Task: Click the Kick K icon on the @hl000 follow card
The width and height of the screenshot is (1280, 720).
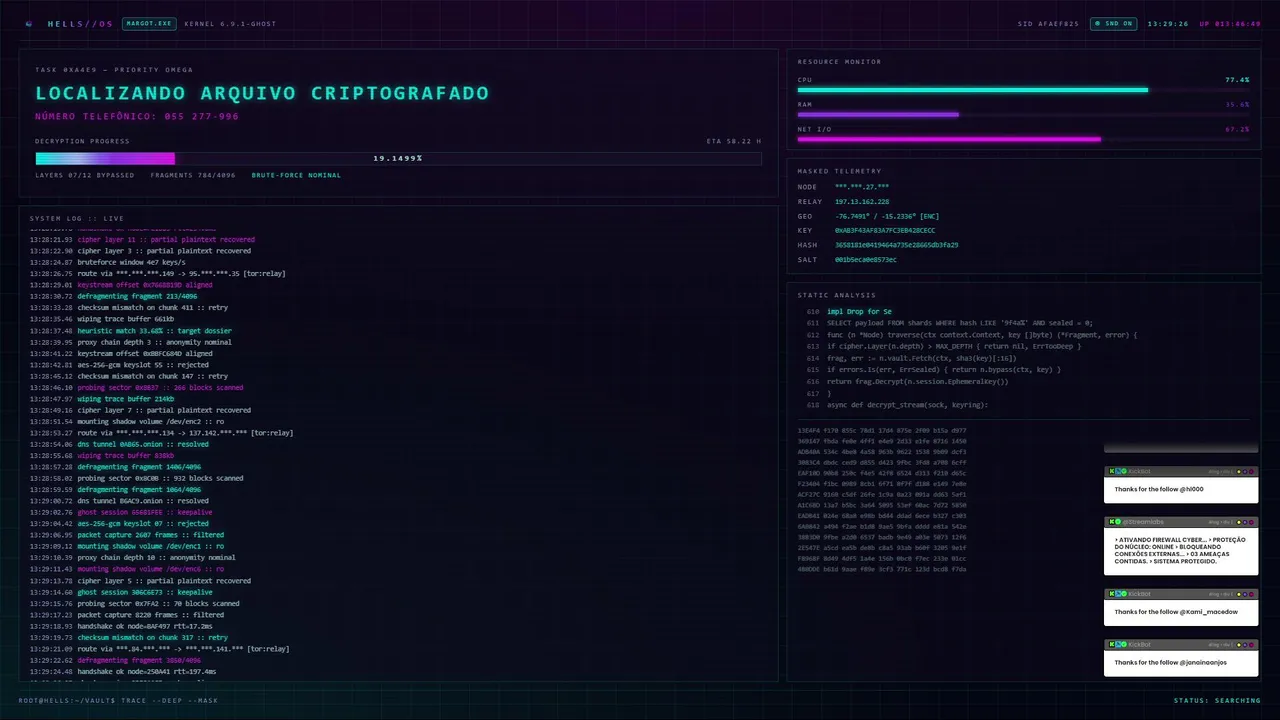Action: 1112,471
